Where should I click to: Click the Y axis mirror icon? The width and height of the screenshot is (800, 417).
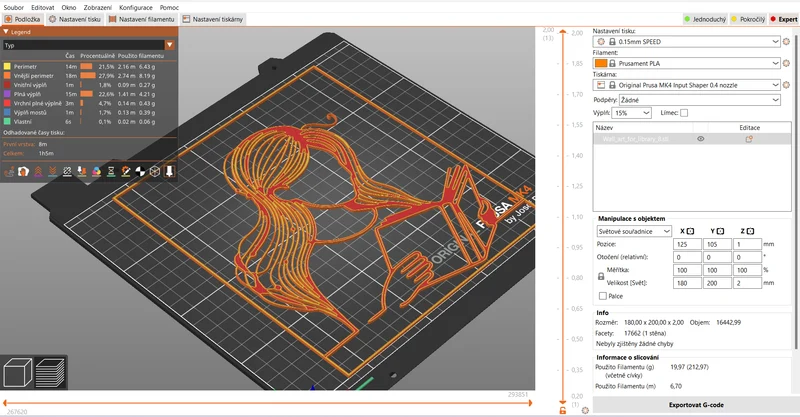[x=720, y=231]
